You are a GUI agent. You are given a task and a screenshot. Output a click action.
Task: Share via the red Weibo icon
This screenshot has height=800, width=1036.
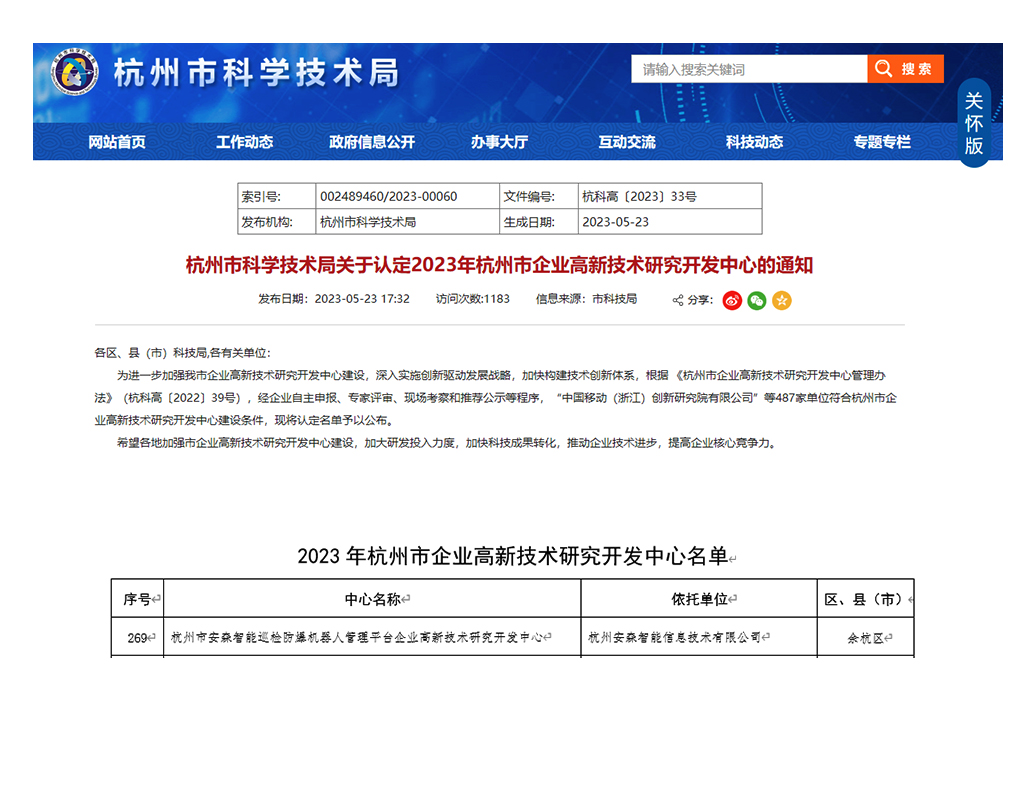click(x=732, y=301)
